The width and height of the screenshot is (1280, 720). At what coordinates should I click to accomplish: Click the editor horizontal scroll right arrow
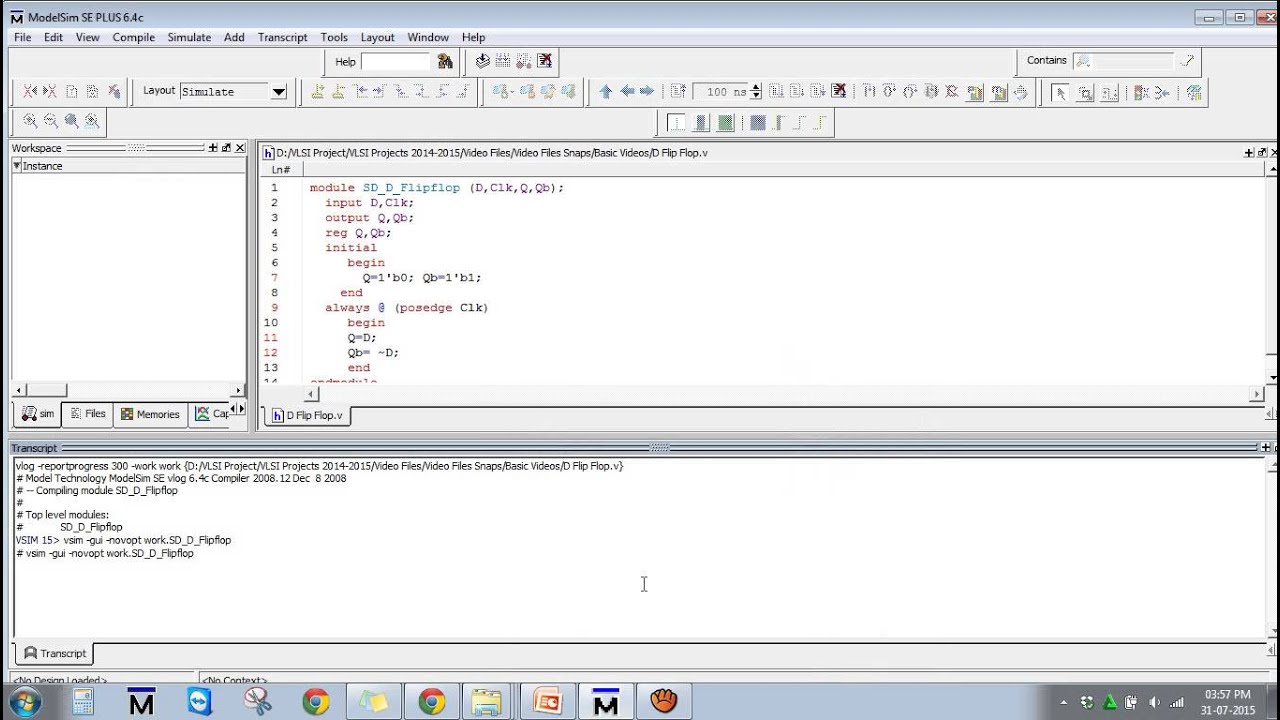tap(1258, 395)
